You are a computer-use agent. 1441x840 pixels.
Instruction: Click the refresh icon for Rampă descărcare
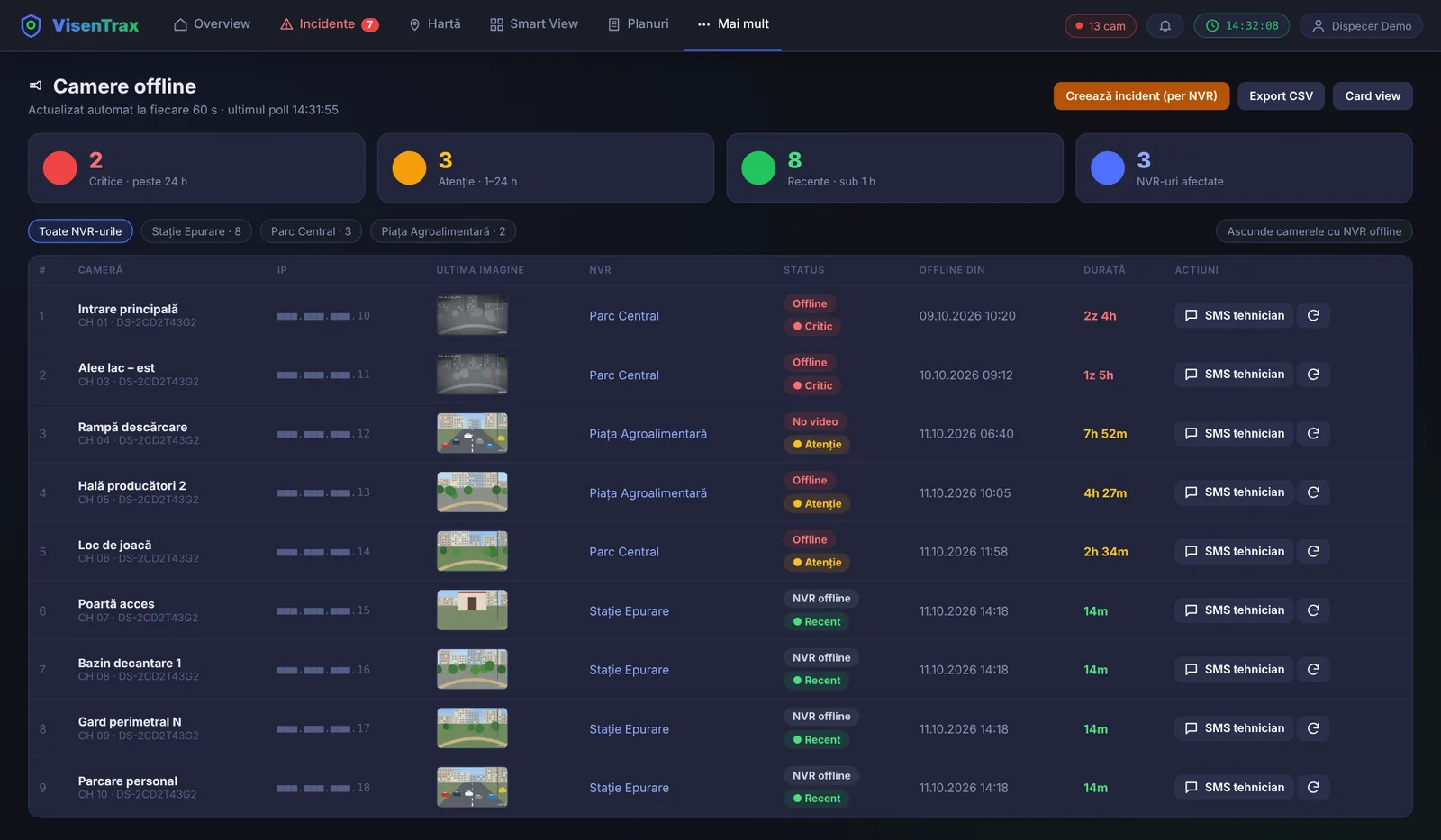[x=1313, y=433]
